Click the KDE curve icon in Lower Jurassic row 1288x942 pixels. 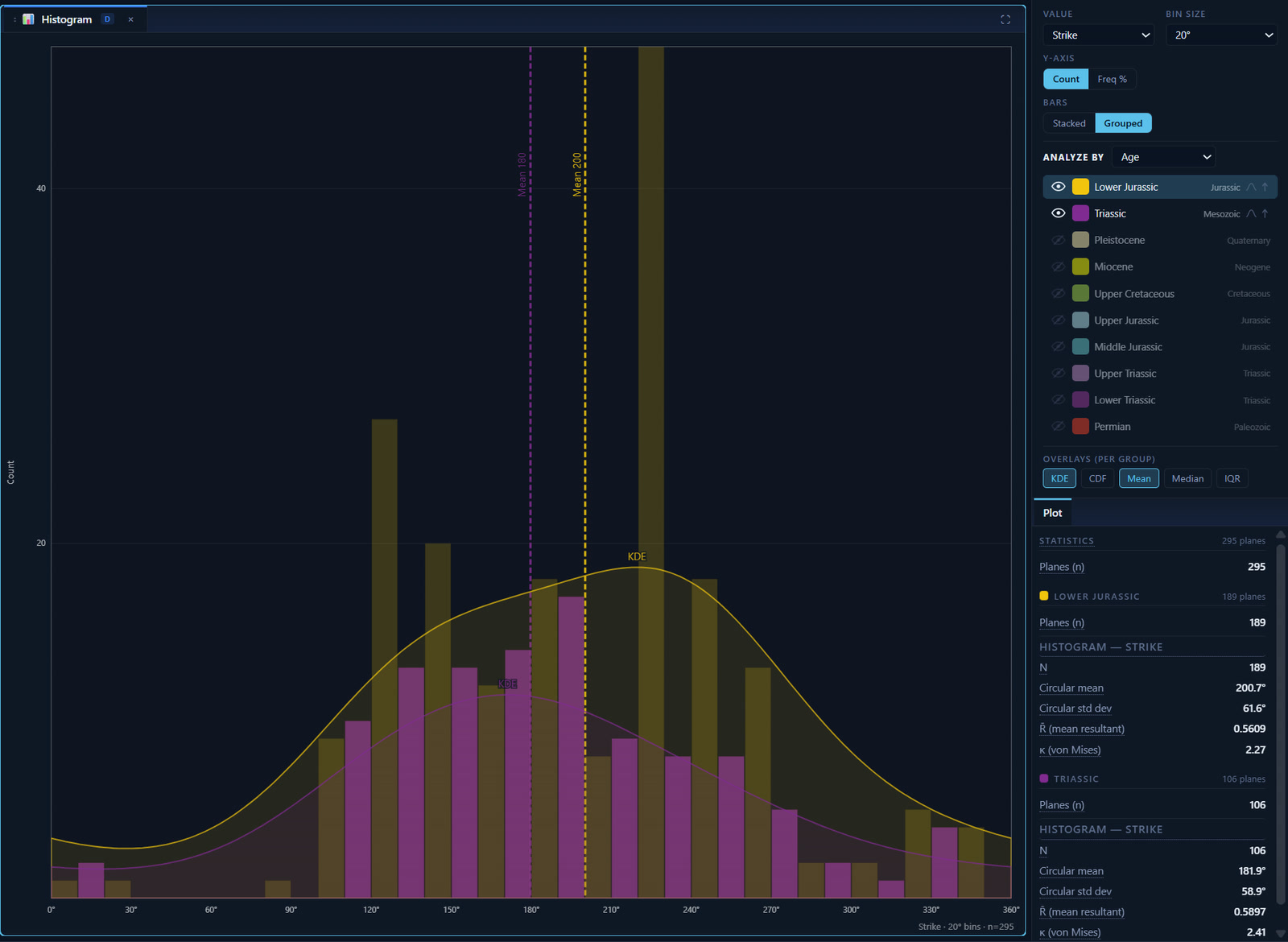click(x=1251, y=187)
